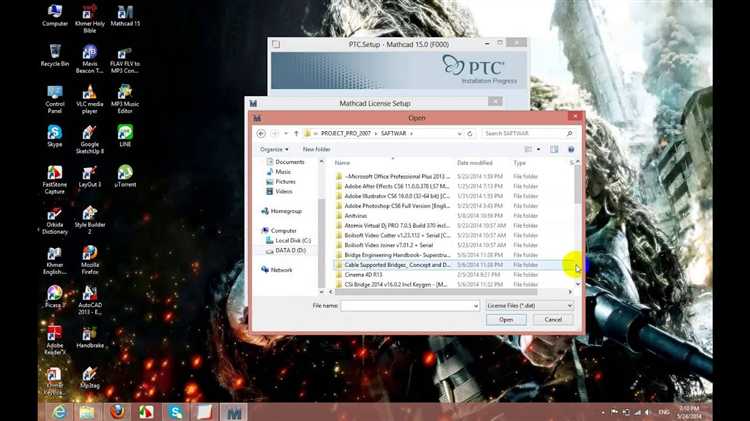Launch Google SketchUp 8 desktop shortcut
750x421 pixels.
(89, 139)
